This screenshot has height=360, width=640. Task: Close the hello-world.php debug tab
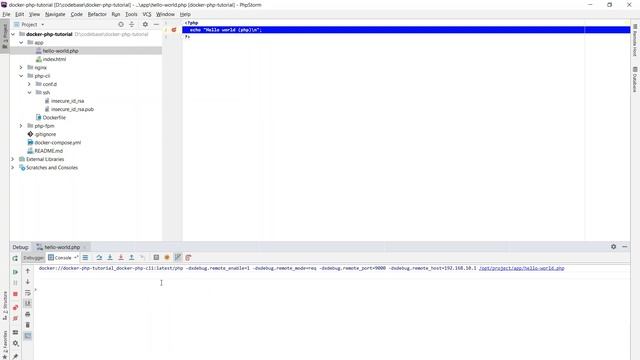point(85,247)
